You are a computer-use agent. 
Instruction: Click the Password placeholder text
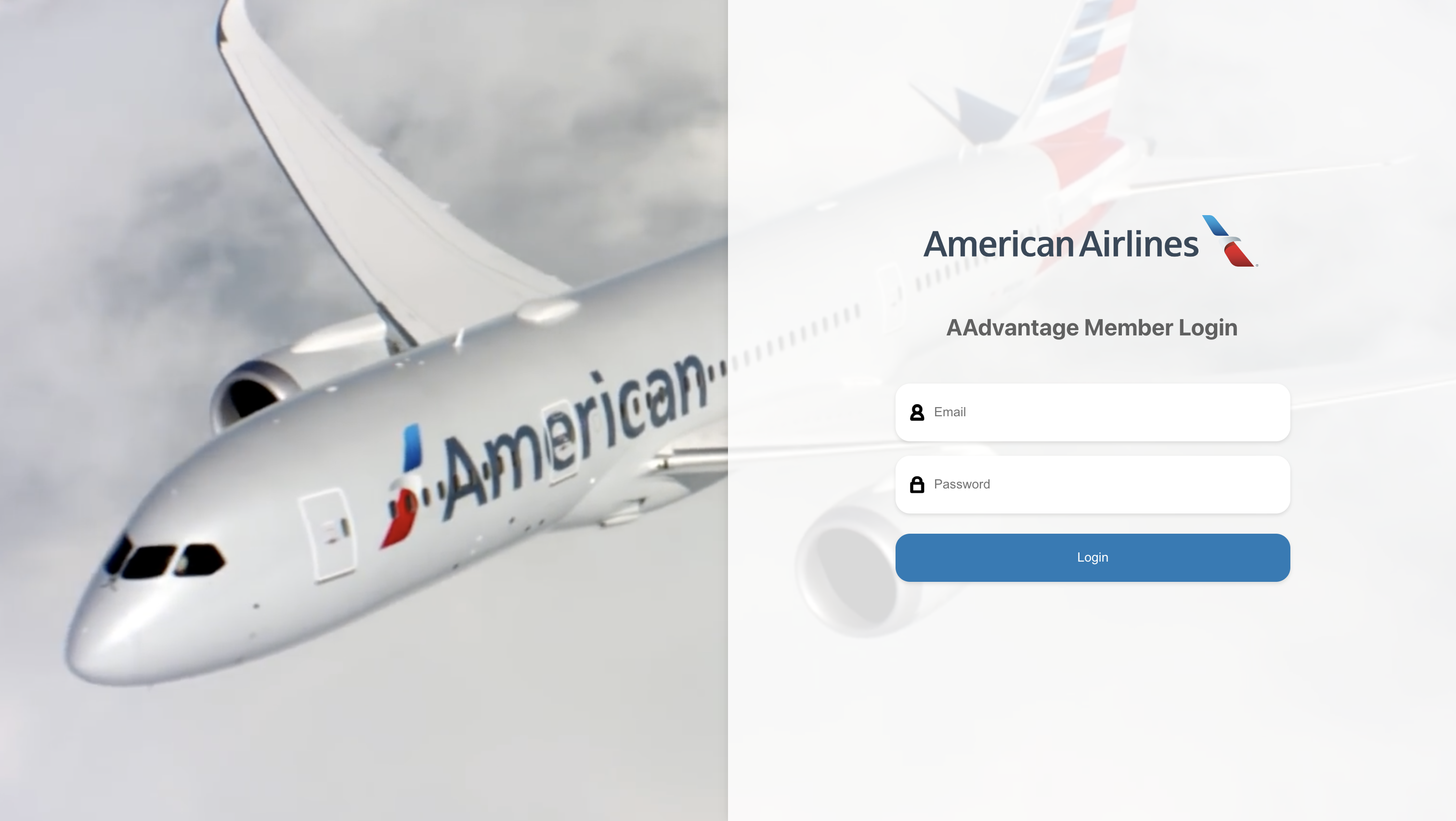(962, 485)
